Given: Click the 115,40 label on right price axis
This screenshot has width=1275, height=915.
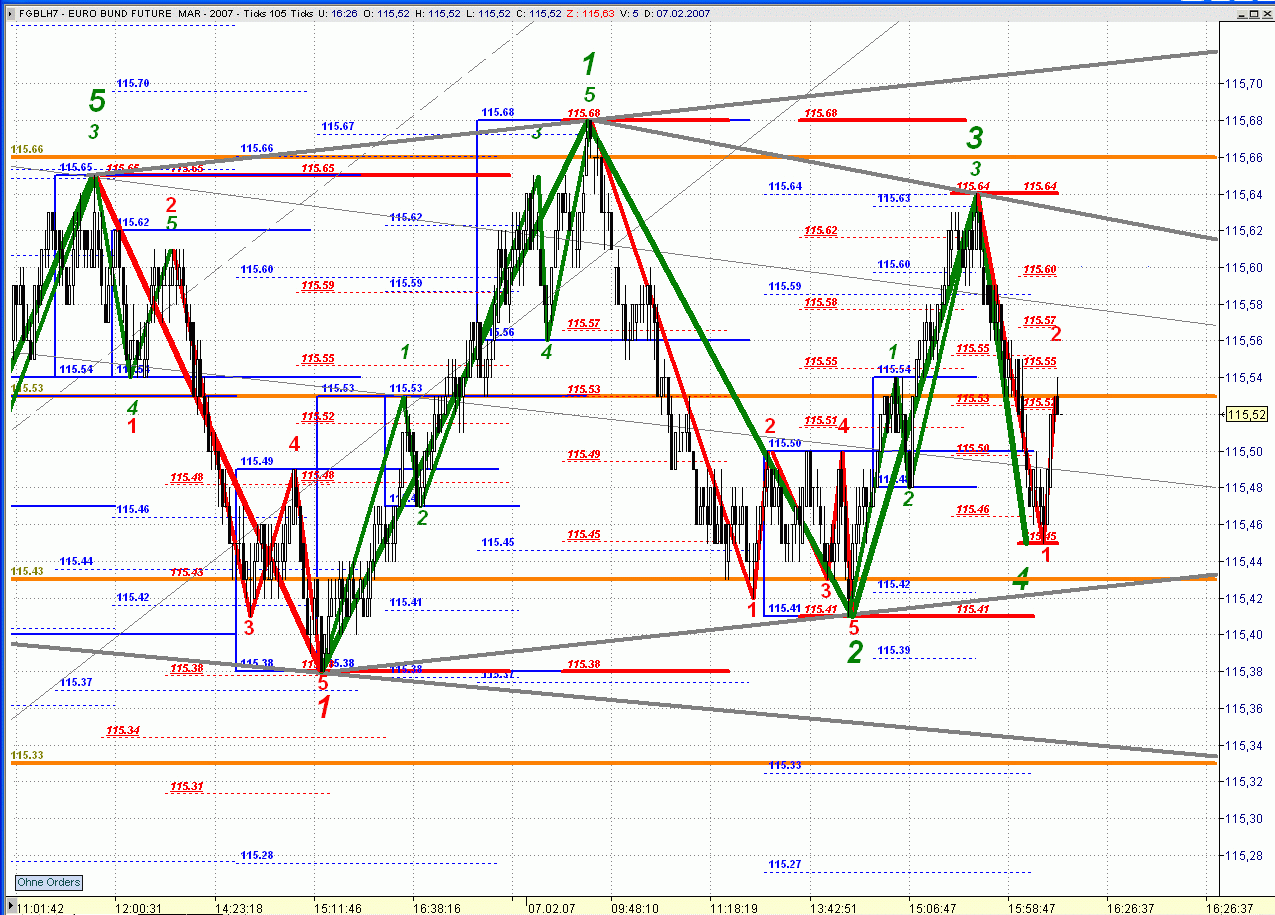Looking at the screenshot, I should click(x=1246, y=634).
